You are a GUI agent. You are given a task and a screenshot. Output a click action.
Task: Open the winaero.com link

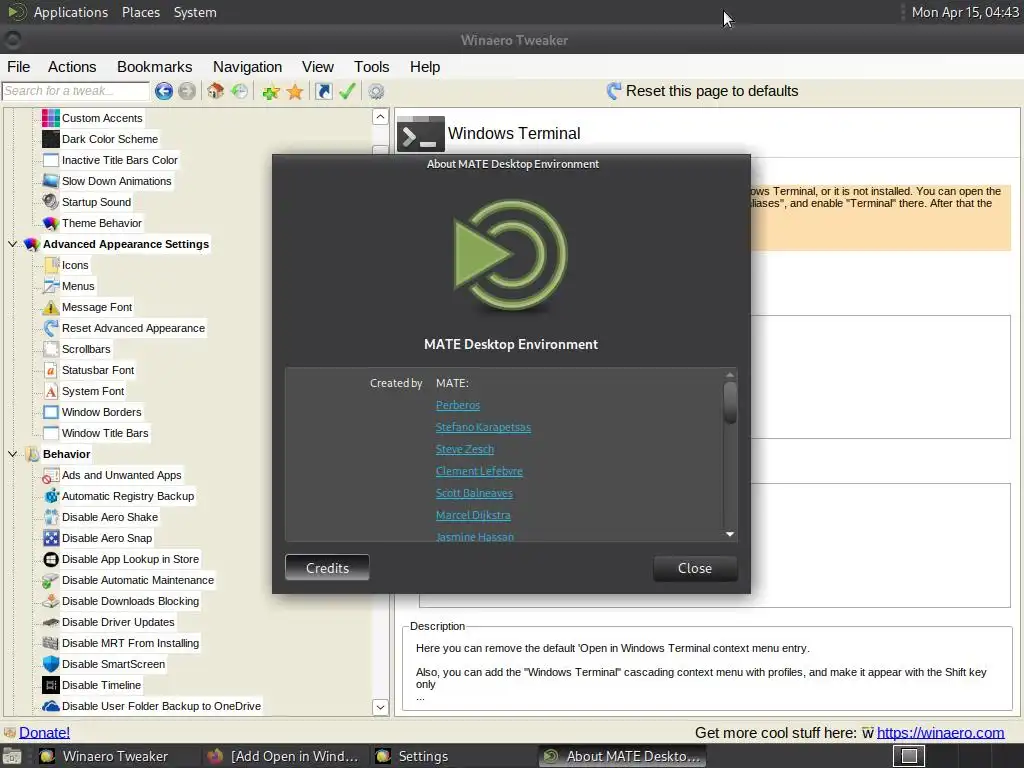tap(940, 733)
